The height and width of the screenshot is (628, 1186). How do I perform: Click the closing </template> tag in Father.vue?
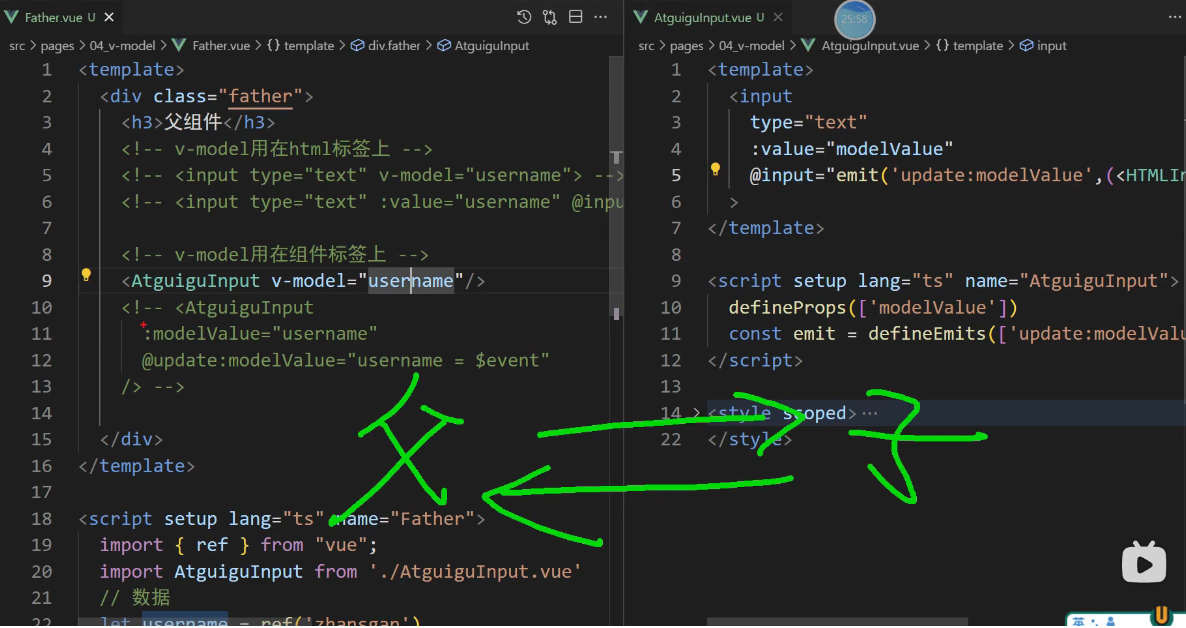point(137,466)
